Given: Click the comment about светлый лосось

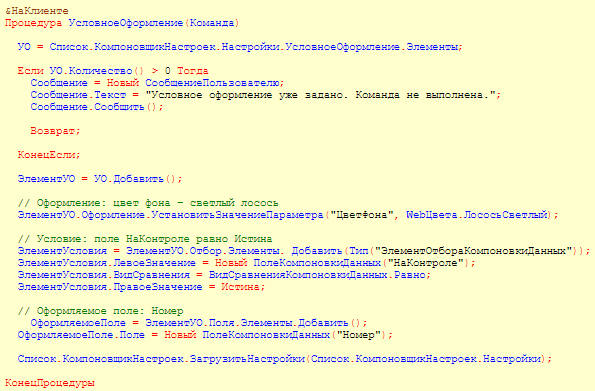Looking at the screenshot, I should 148,203.
